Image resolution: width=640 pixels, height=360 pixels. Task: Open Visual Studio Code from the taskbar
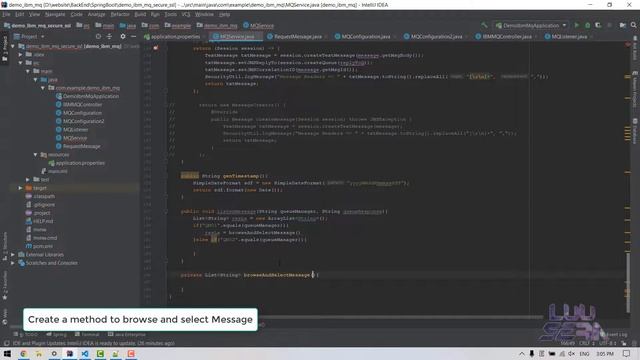pyautogui.click(x=85, y=353)
